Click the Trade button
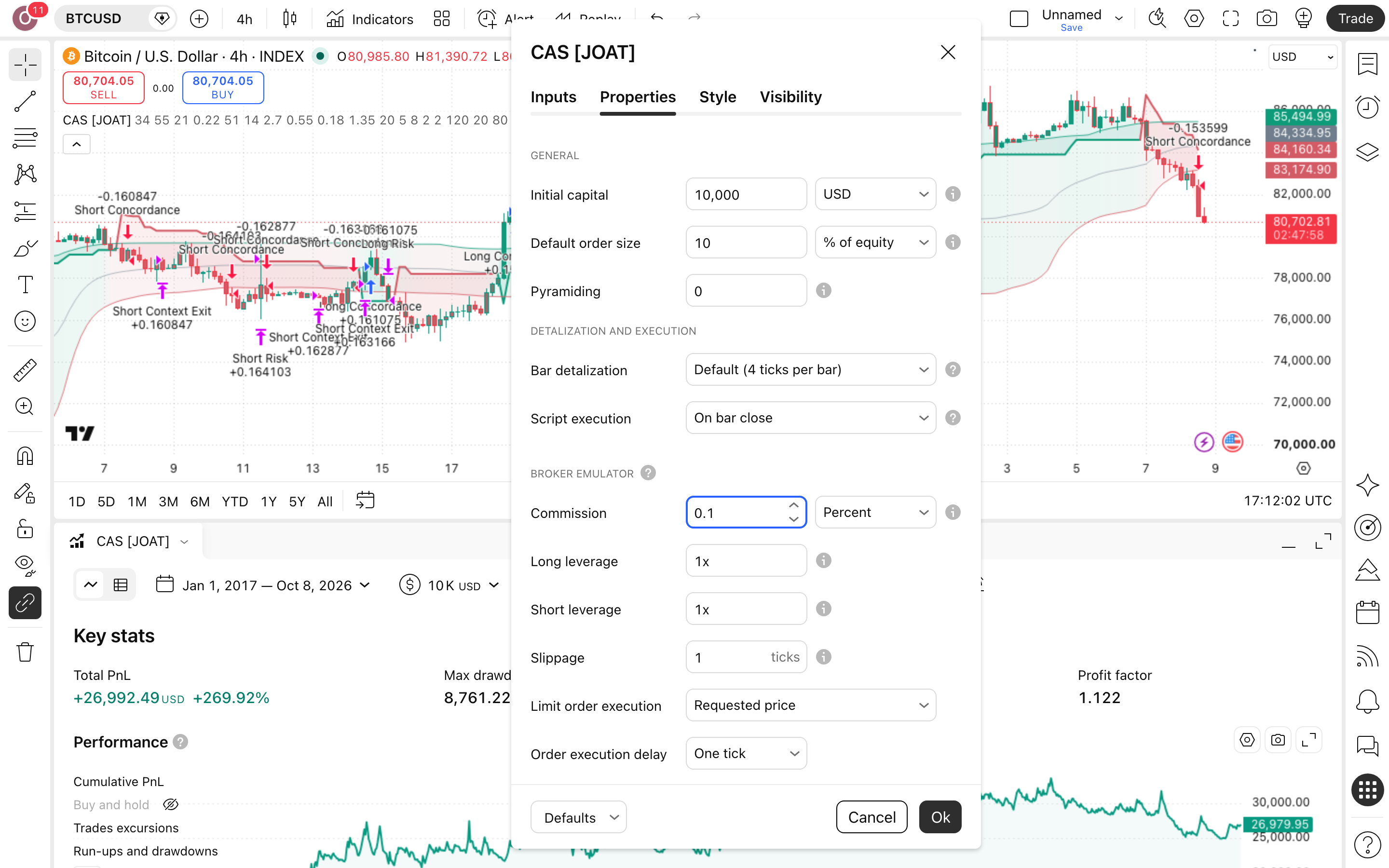 [x=1355, y=18]
